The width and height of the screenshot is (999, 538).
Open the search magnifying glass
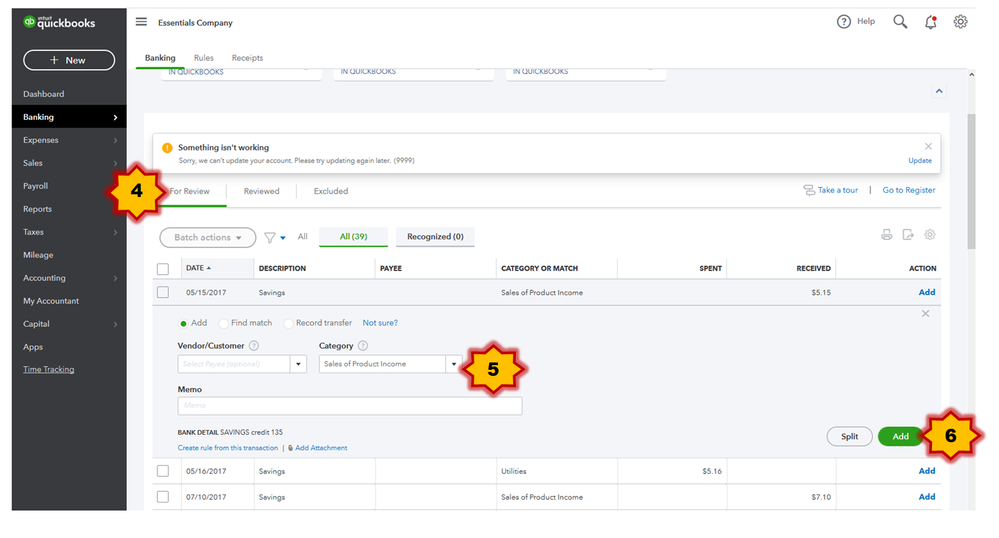point(900,22)
